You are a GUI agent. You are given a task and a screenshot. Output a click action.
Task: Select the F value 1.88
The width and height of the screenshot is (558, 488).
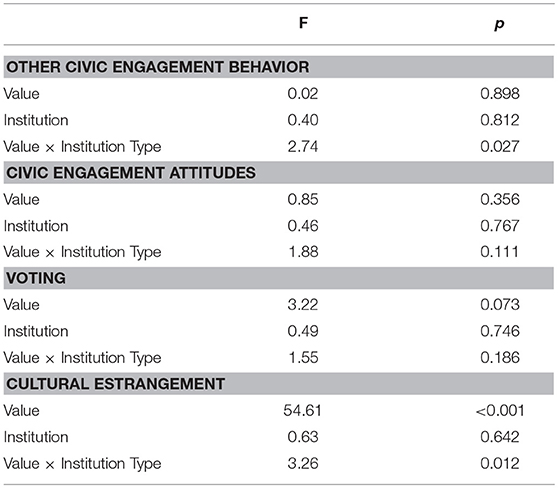303,252
